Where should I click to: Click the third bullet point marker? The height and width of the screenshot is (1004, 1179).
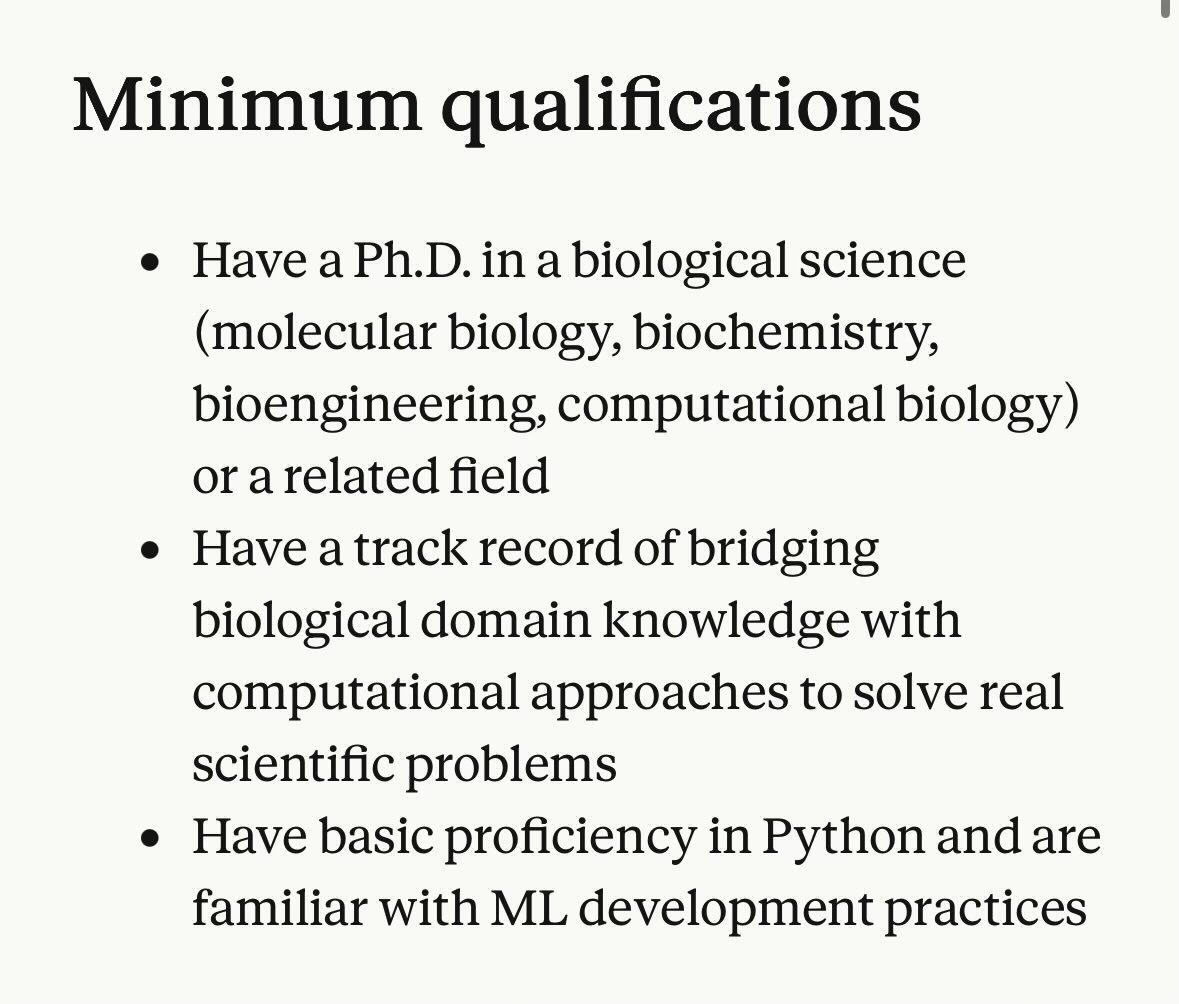click(150, 839)
